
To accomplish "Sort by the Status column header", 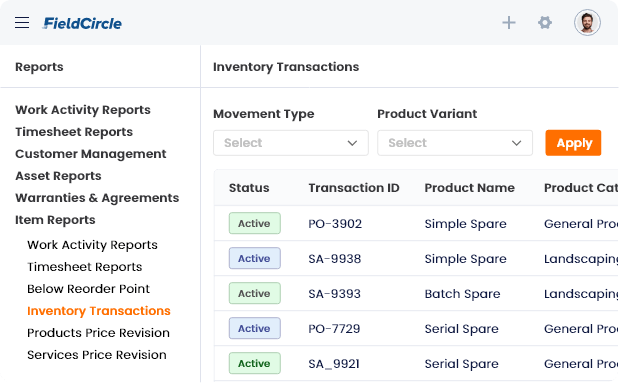I will 249,188.
